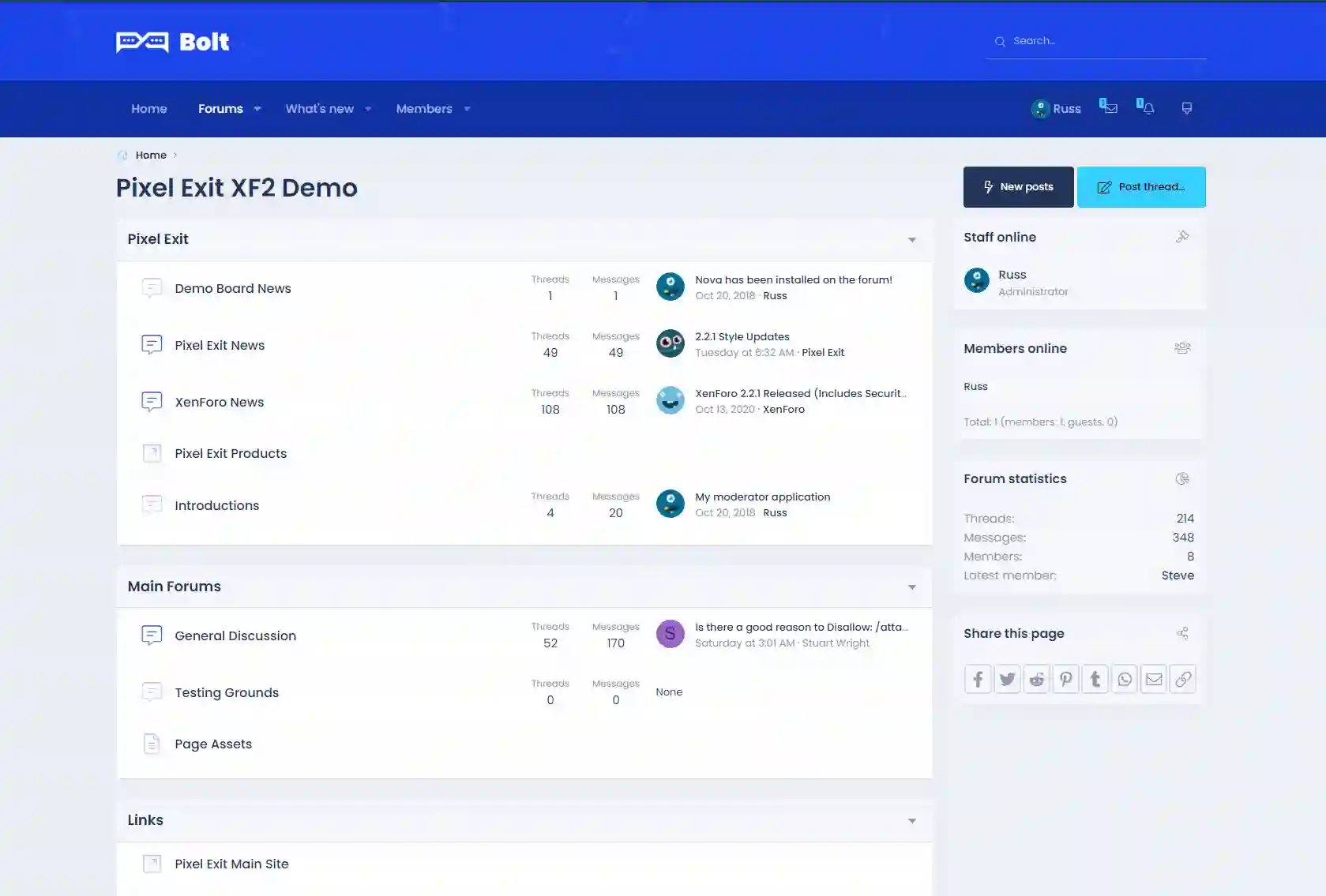Click the XenForo News forum icon

tap(152, 402)
